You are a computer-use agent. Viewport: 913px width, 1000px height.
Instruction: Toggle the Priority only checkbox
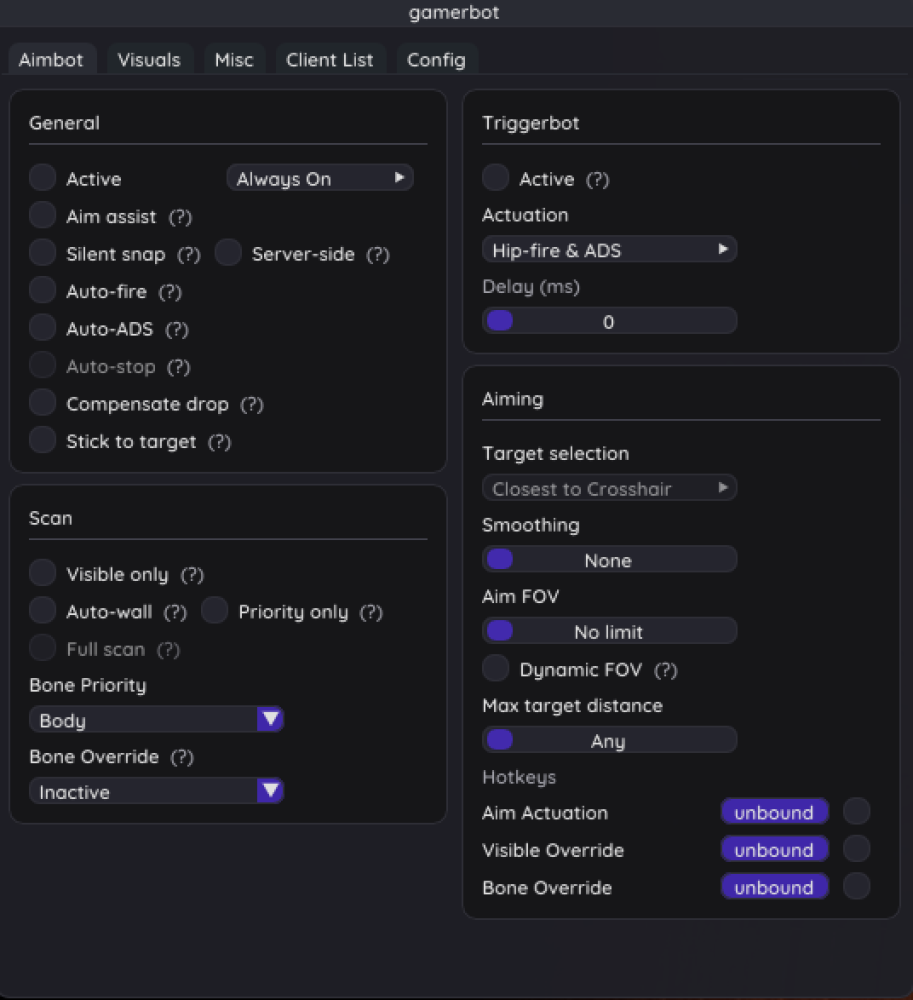[215, 611]
